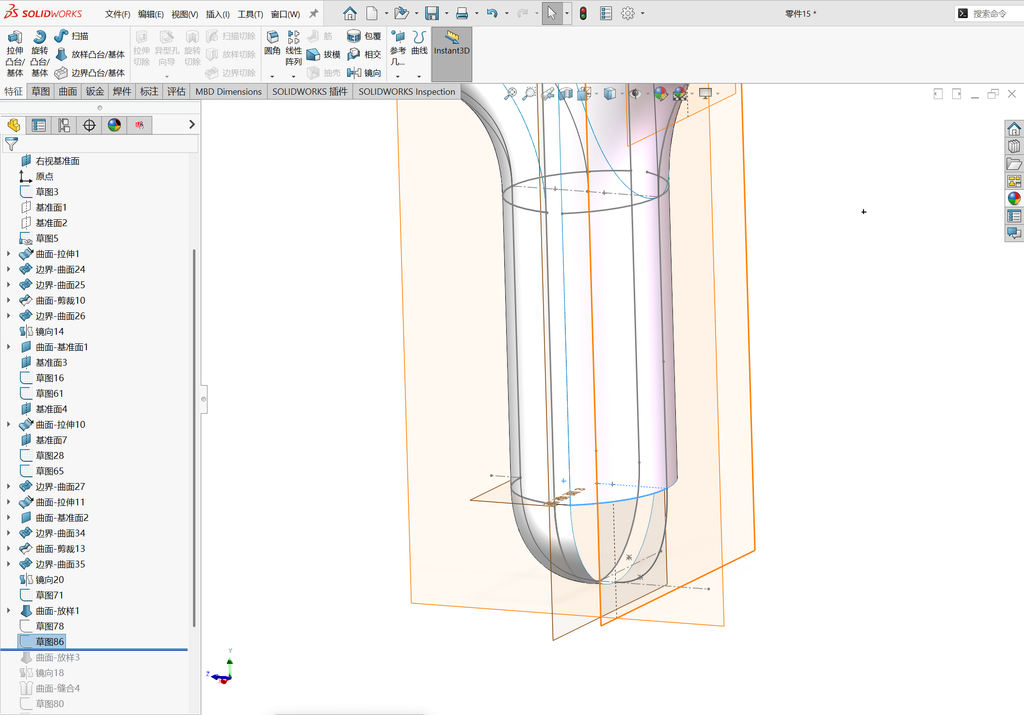Click the filter funnel icon
The height and width of the screenshot is (715, 1024).
(11, 144)
